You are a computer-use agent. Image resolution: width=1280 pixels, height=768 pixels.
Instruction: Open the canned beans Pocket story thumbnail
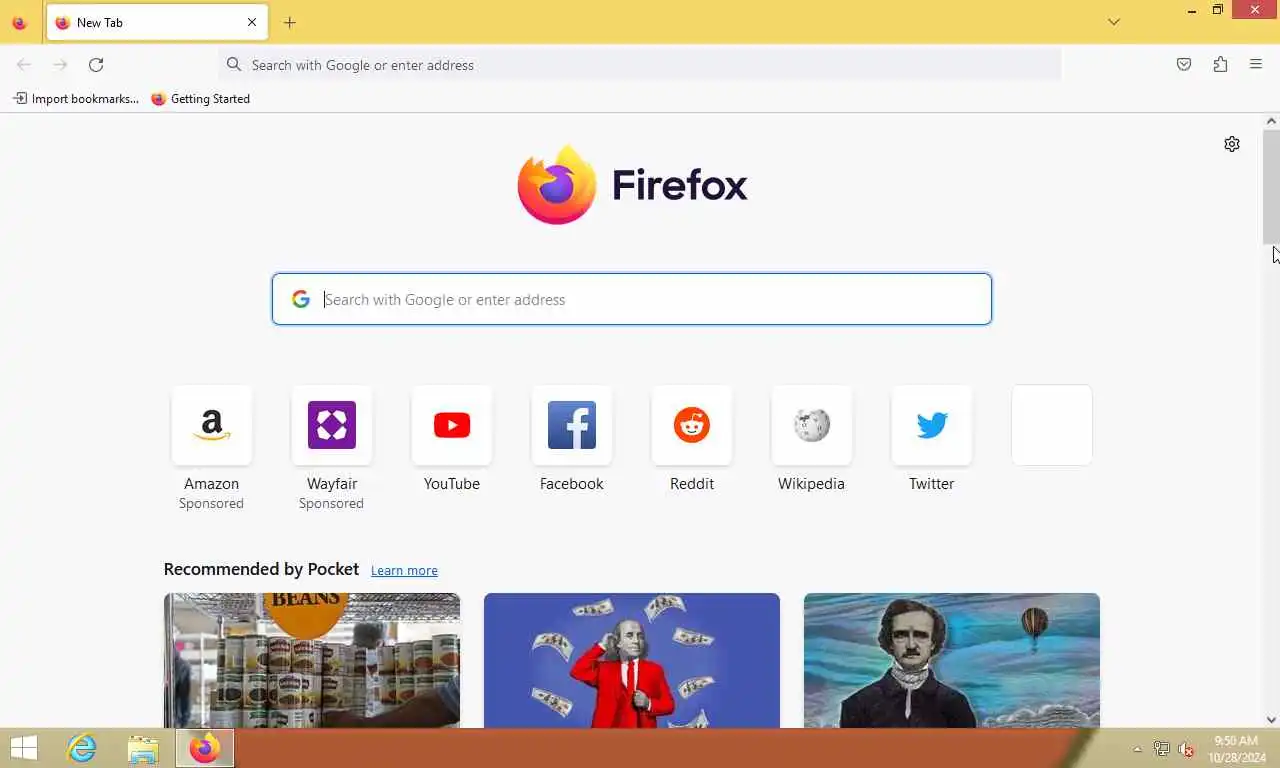tap(312, 660)
